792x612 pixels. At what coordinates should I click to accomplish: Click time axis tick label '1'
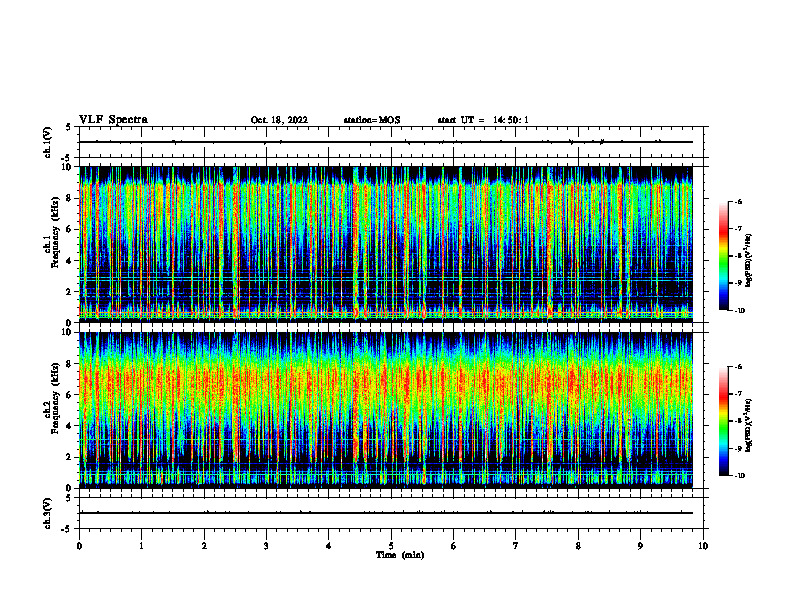[141, 546]
